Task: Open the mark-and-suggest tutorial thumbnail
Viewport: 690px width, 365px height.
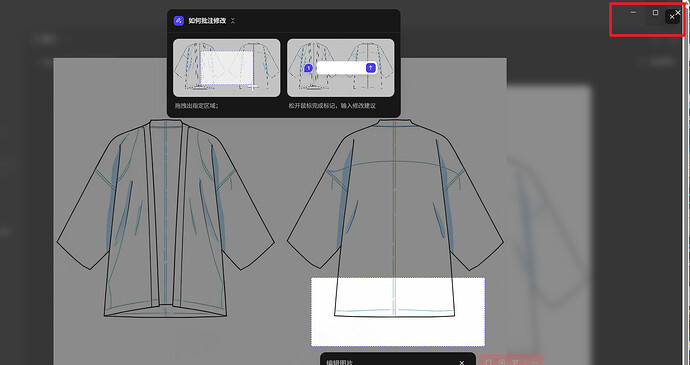Action: tap(341, 68)
